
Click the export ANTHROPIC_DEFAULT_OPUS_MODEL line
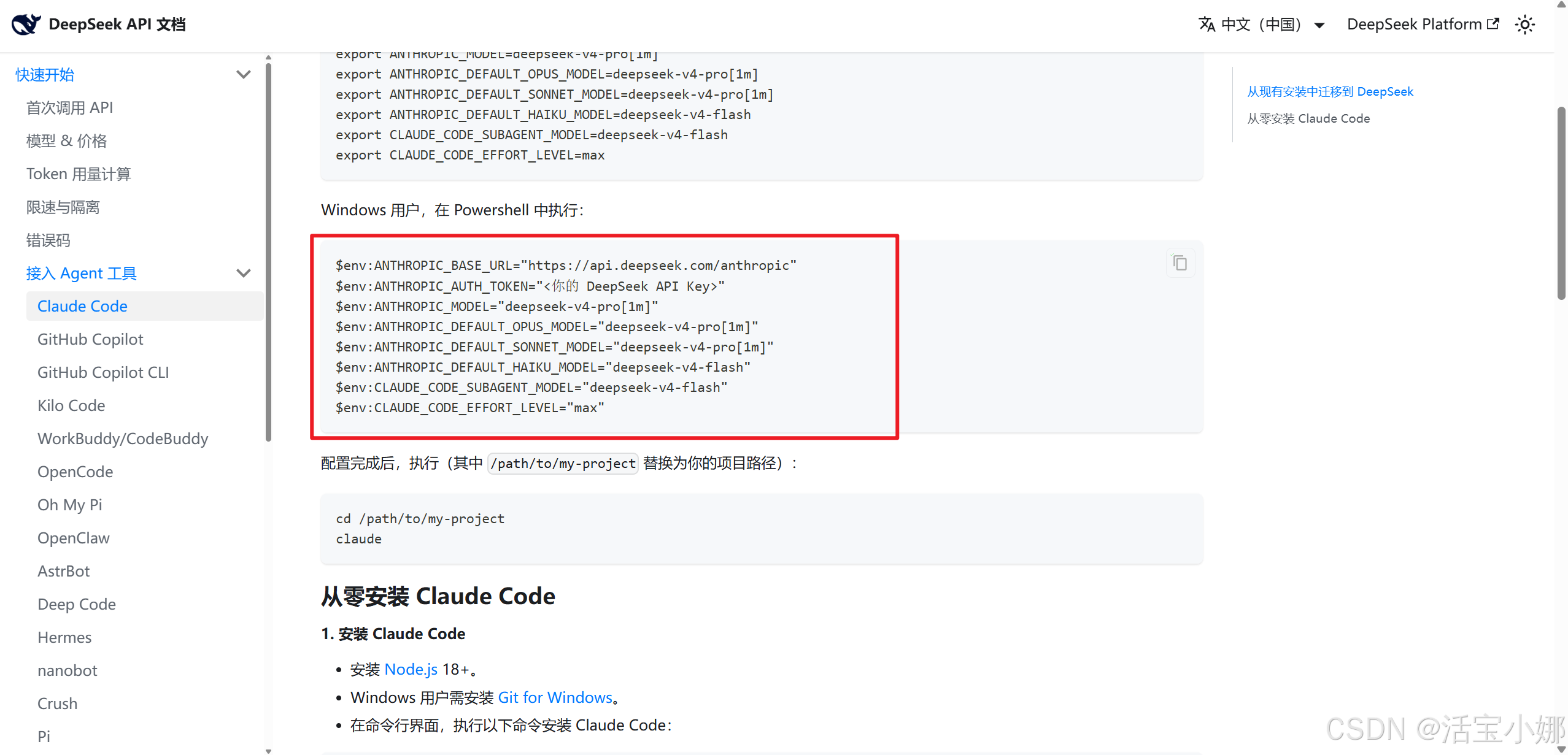[x=547, y=74]
